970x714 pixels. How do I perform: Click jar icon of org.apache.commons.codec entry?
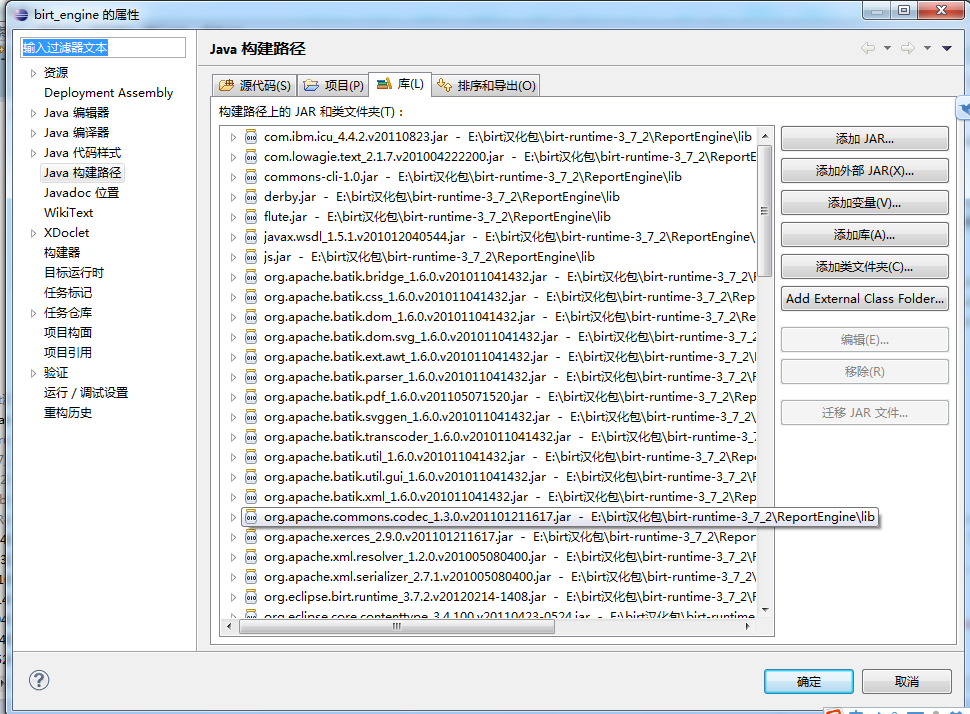tap(251, 517)
